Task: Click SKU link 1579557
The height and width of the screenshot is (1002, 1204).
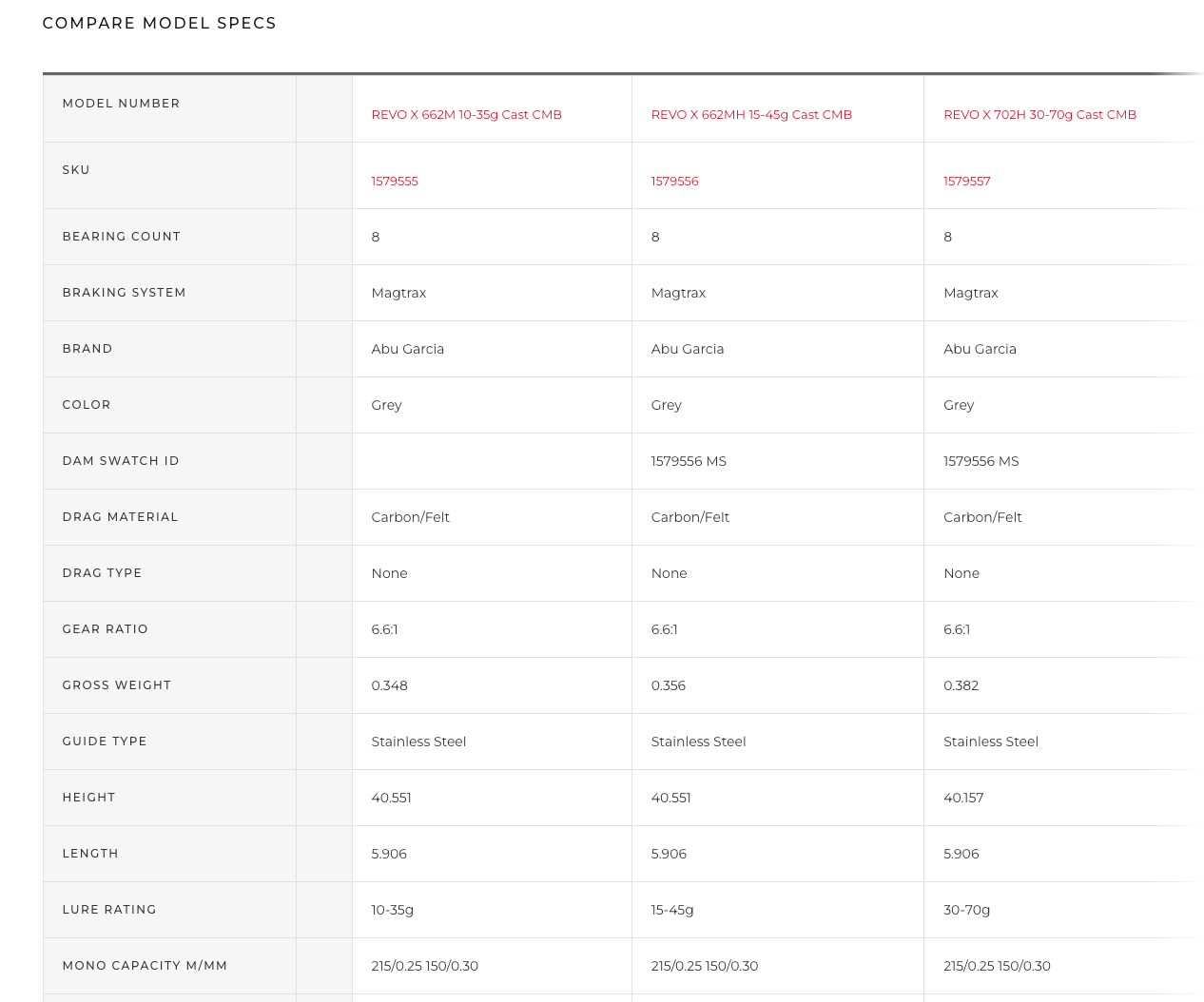Action: coord(966,182)
